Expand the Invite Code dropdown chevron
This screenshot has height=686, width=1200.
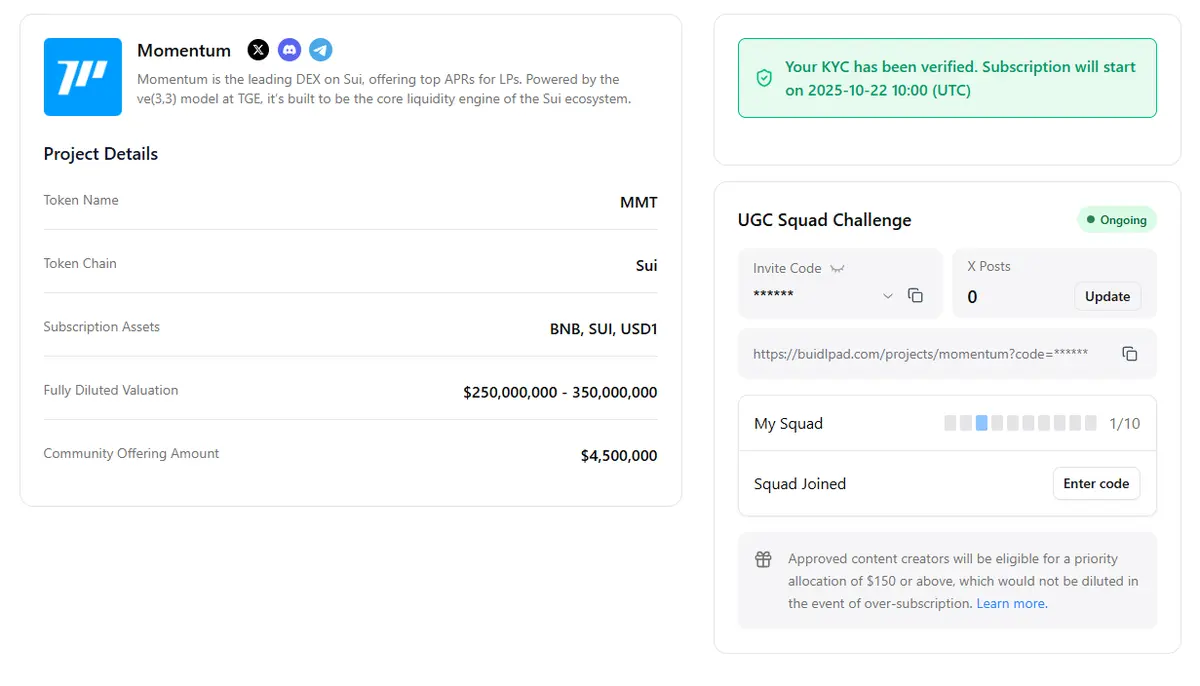(x=888, y=296)
